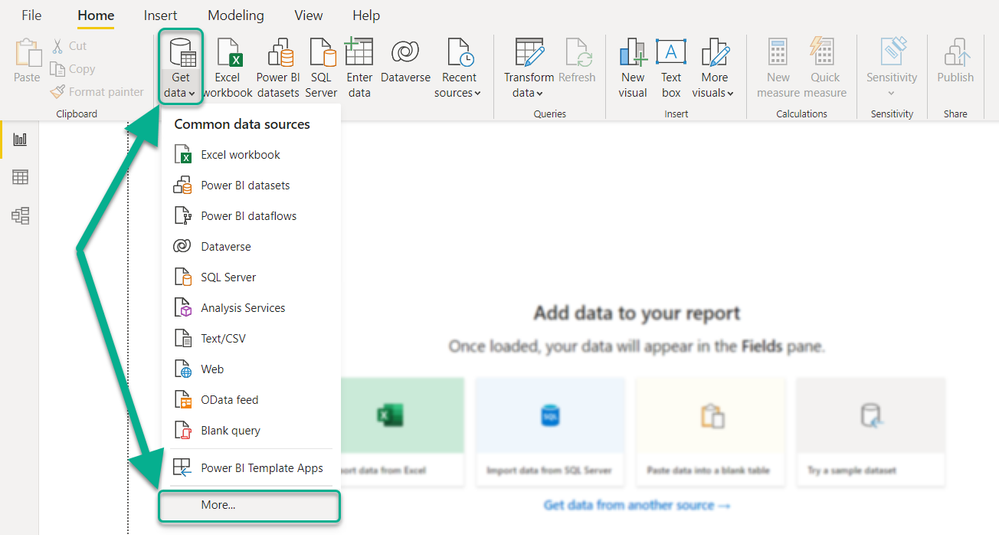Click the Import data from Excel card

point(403,431)
